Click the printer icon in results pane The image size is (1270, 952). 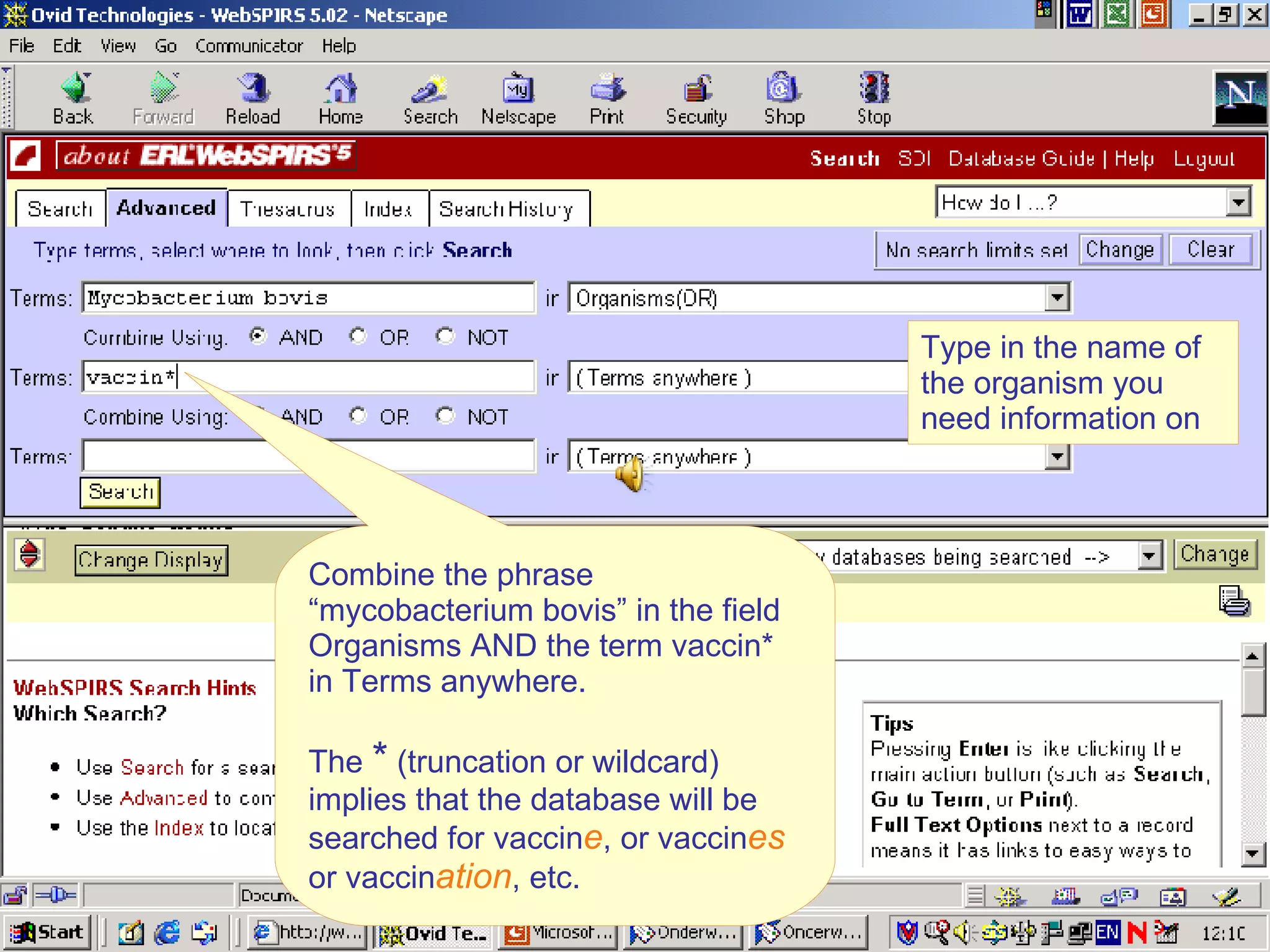pyautogui.click(x=1234, y=601)
